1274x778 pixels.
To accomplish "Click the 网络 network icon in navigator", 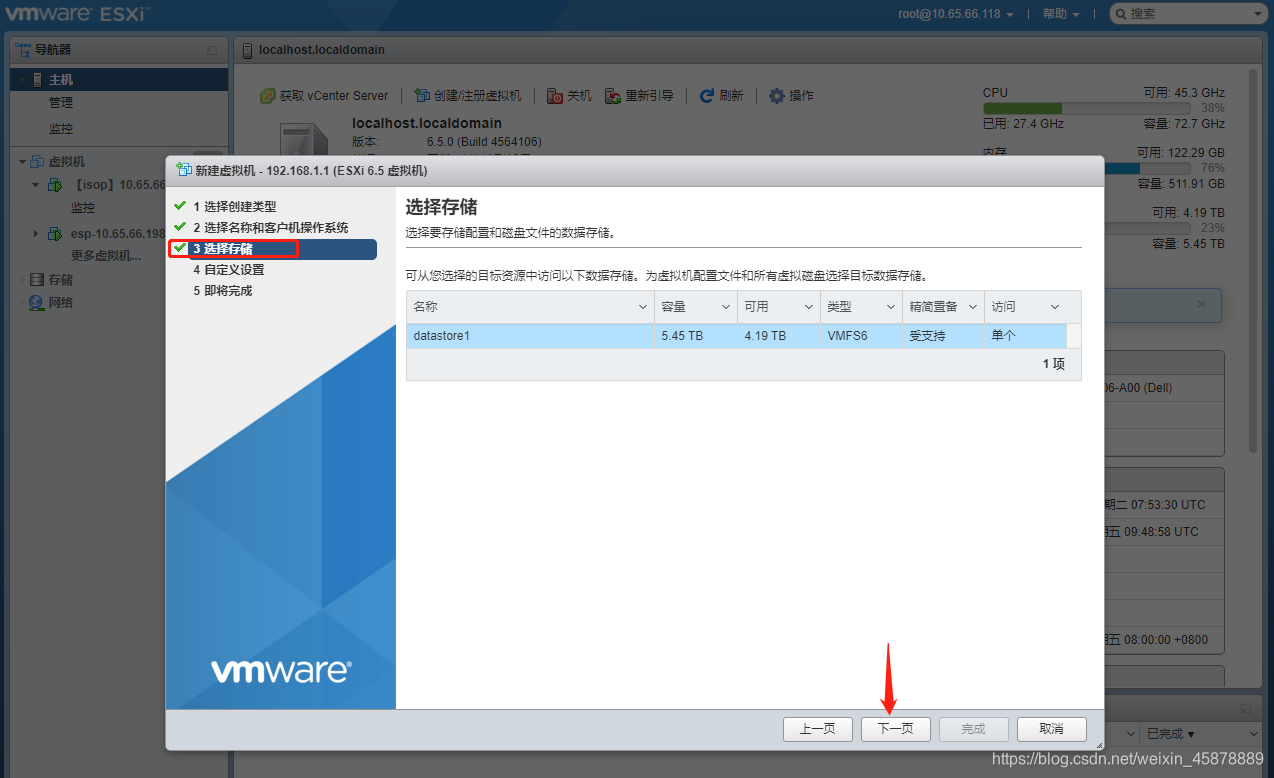I will coord(37,303).
